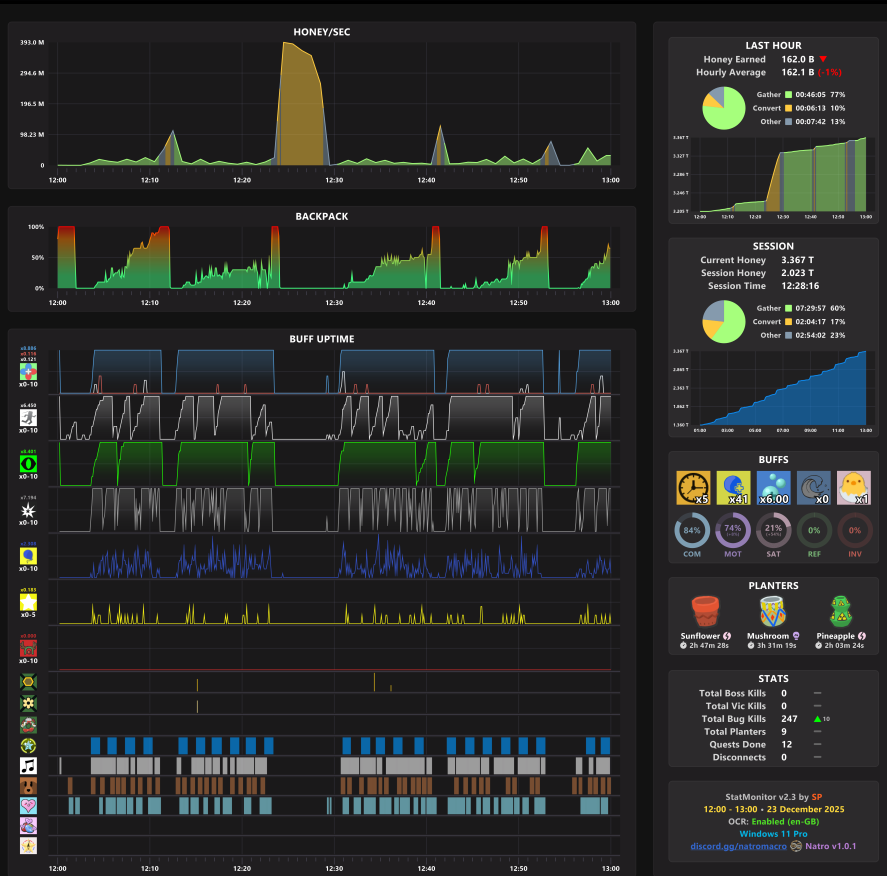Select the yellow star buff icon
Viewport: 887px width, 876px height.
(x=28, y=602)
